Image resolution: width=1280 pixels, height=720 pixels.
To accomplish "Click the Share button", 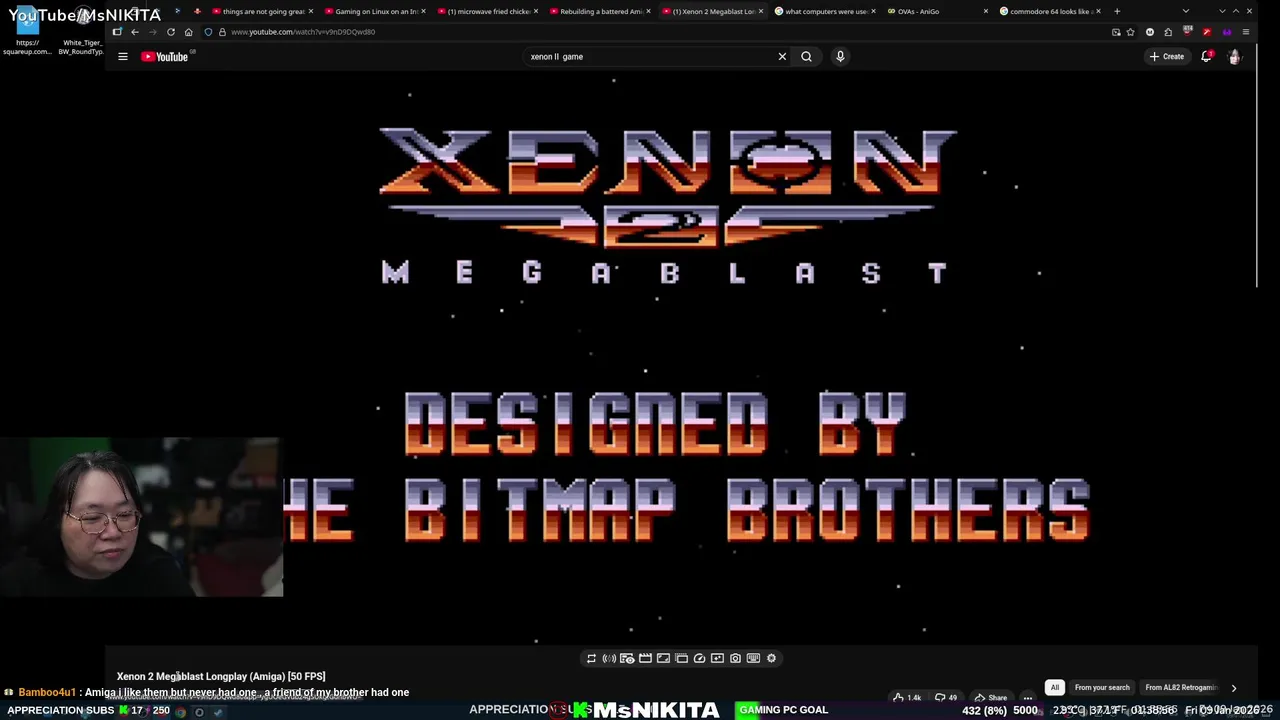I will click(991, 698).
